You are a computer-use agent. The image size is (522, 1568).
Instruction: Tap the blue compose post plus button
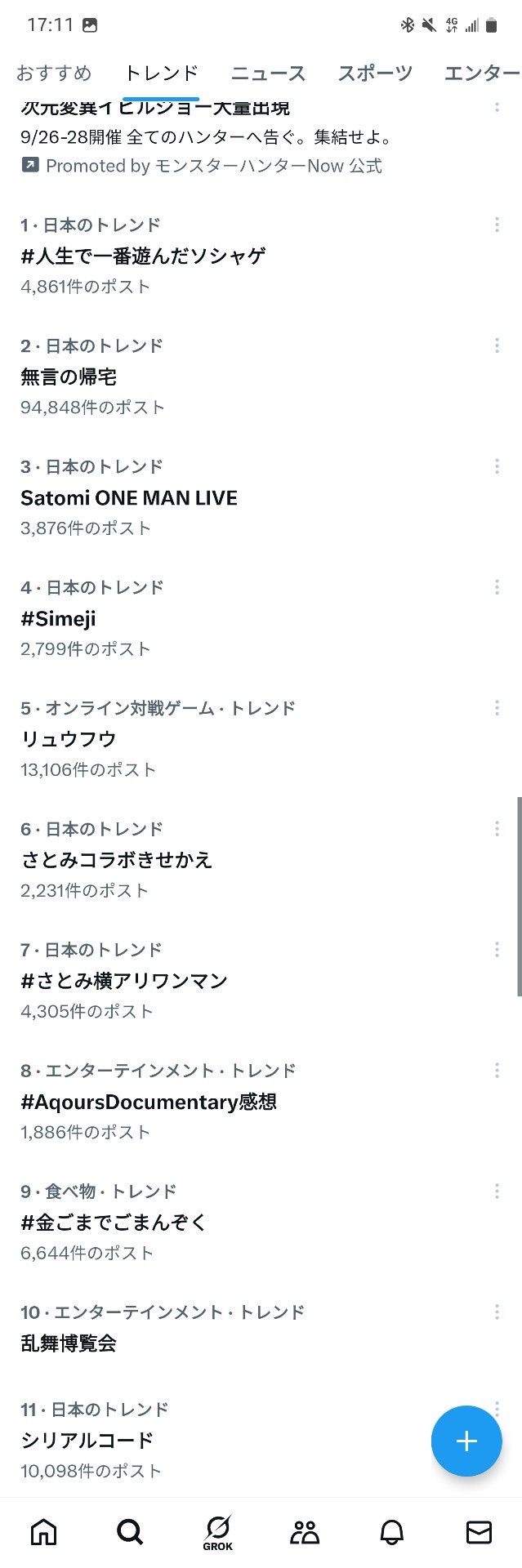click(466, 1441)
